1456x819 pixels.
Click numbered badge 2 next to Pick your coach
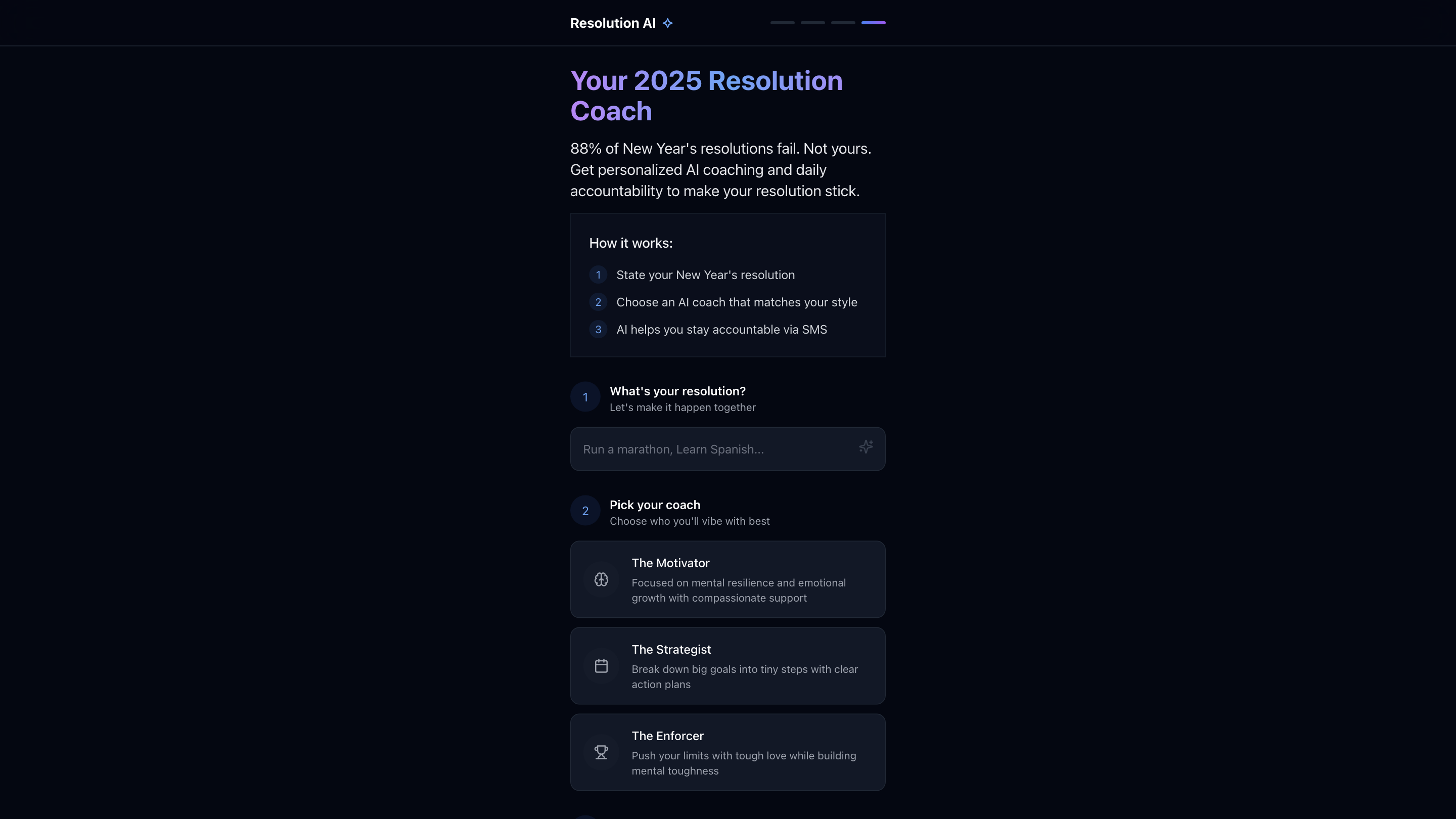(585, 511)
